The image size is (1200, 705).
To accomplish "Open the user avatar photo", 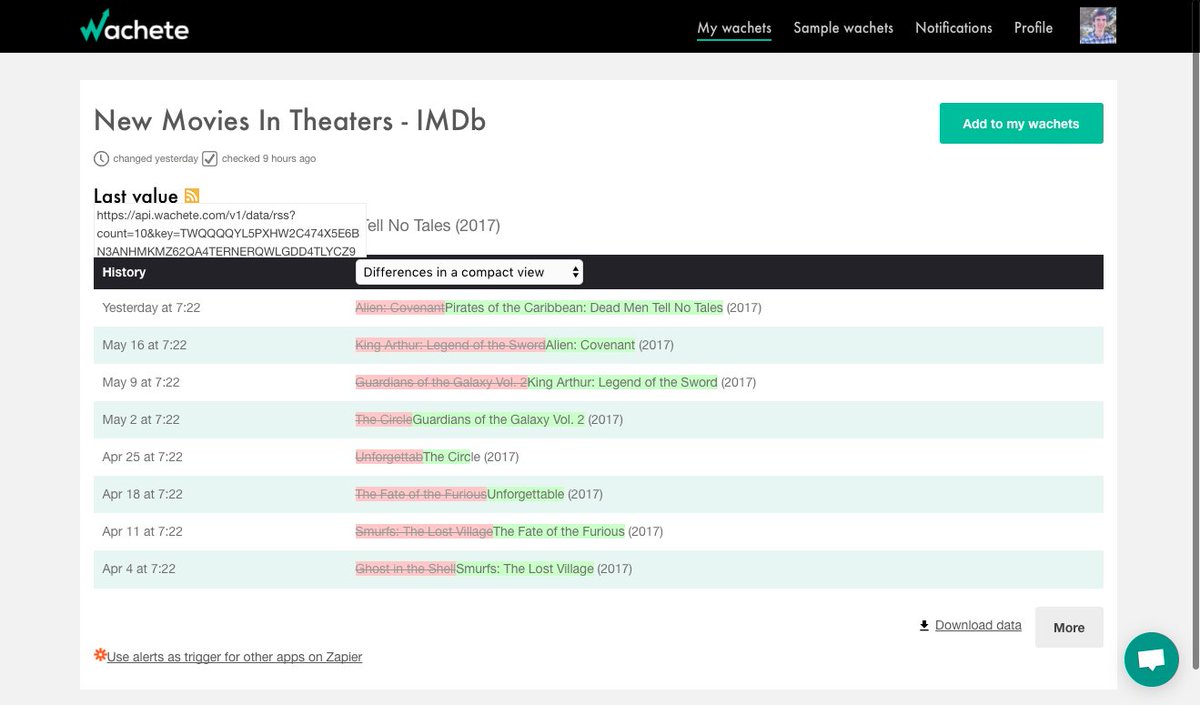I will [x=1098, y=26].
